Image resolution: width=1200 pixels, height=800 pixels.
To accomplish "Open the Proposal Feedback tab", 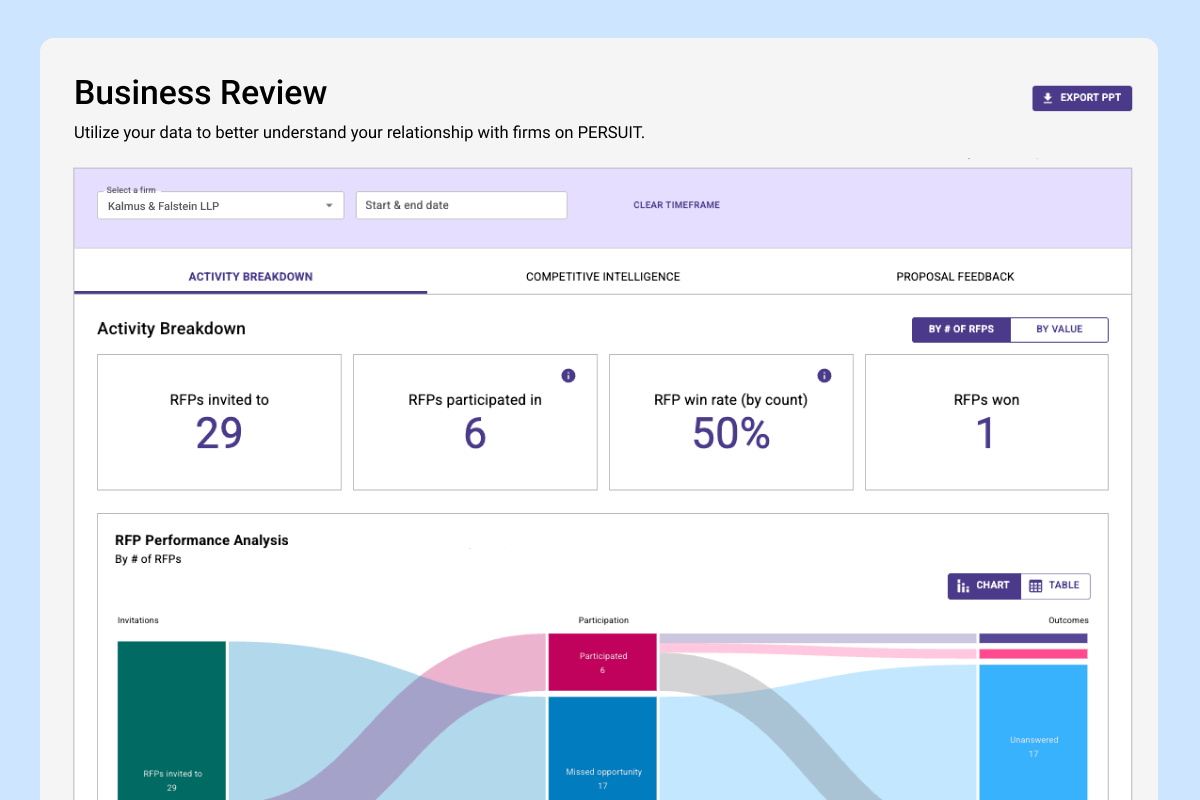I will [955, 277].
